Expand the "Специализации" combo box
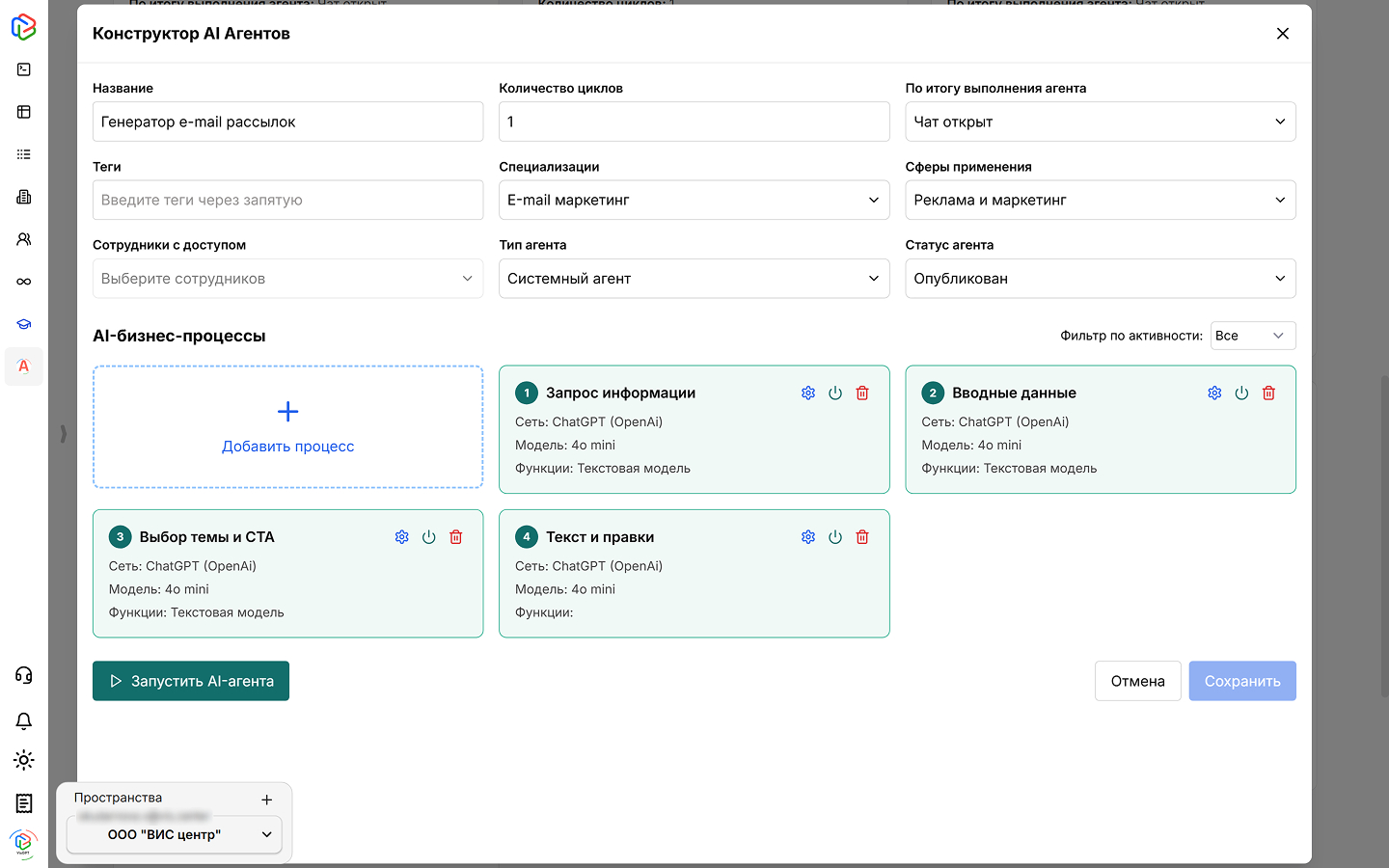 pos(694,200)
